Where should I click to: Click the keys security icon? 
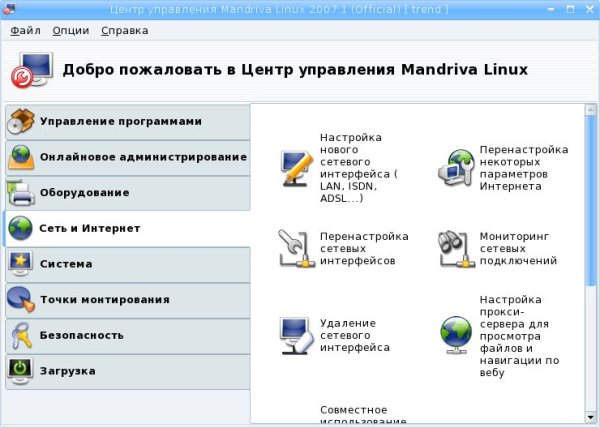[x=21, y=335]
